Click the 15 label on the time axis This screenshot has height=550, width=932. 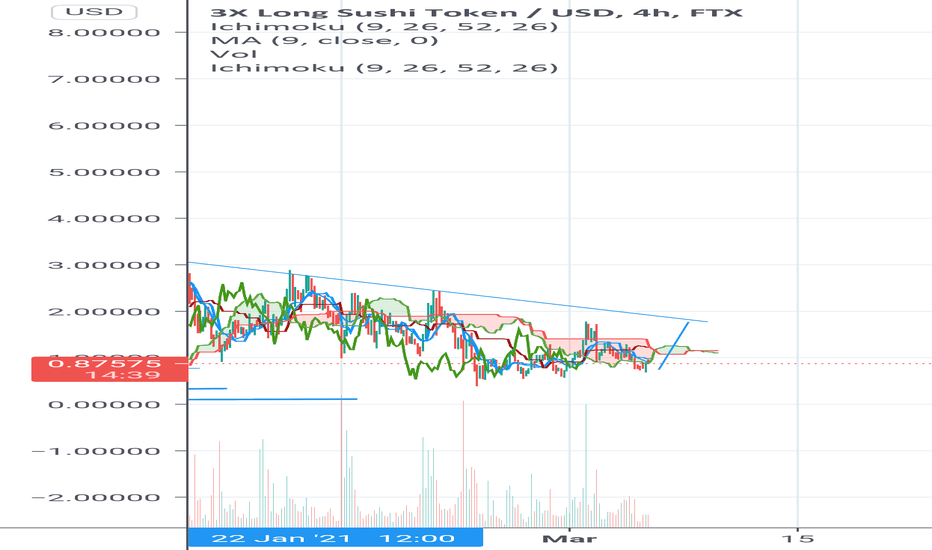tap(798, 539)
